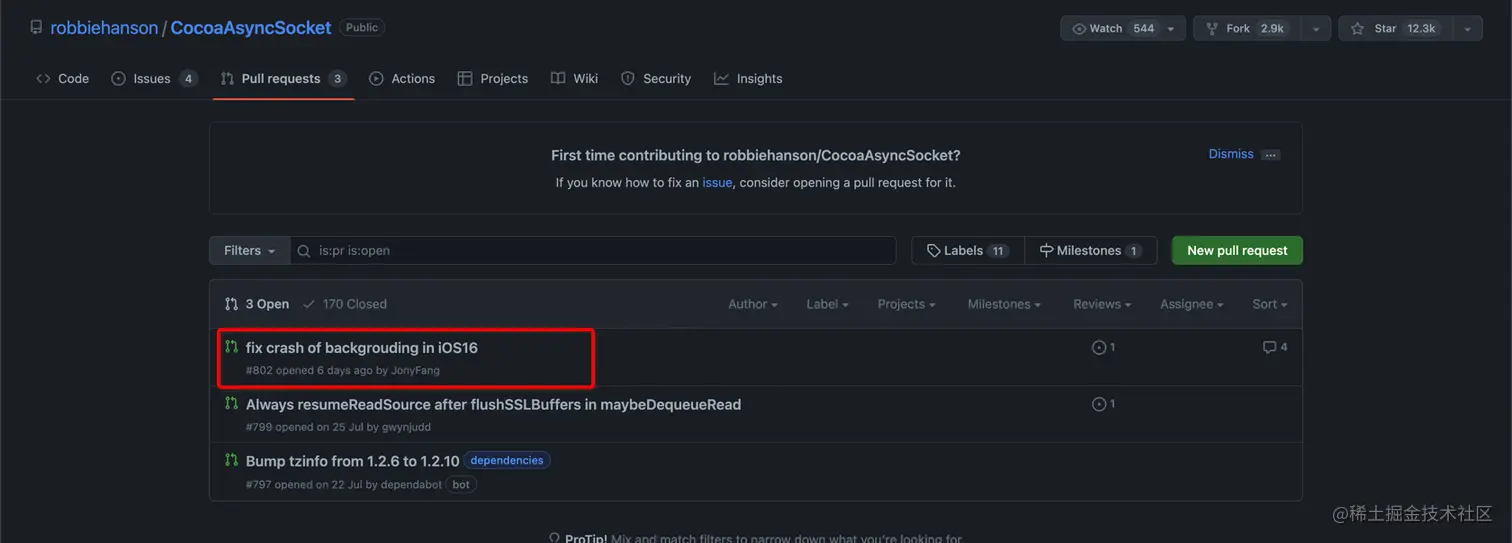Open the Labels list
Image resolution: width=1512 pixels, height=543 pixels.
click(968, 250)
